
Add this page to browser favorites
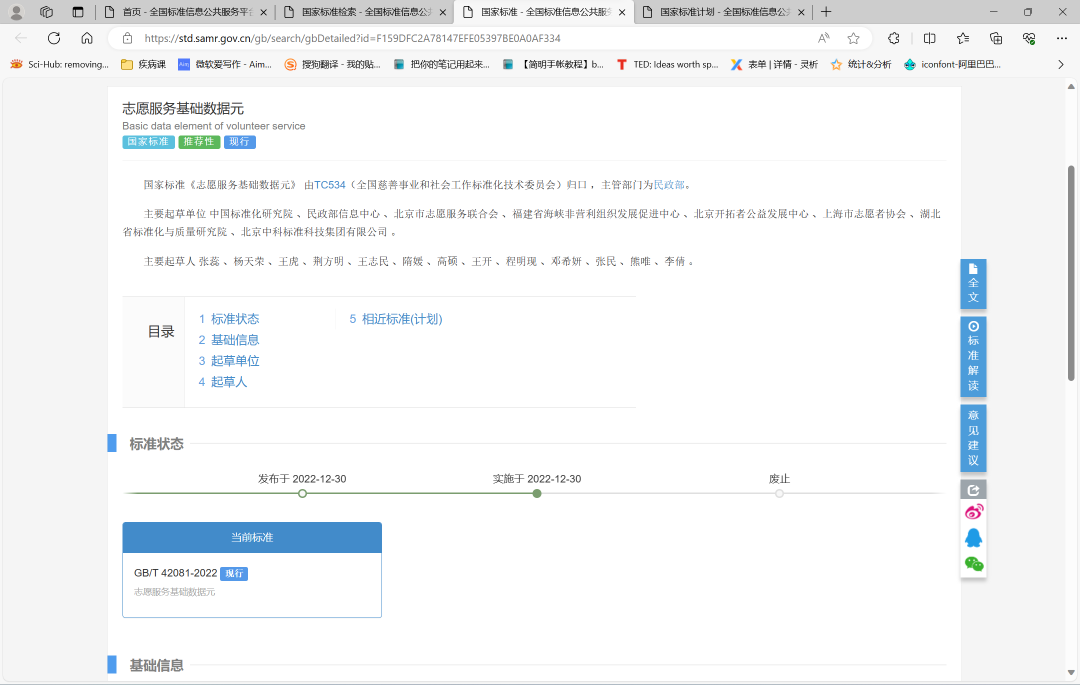(853, 38)
